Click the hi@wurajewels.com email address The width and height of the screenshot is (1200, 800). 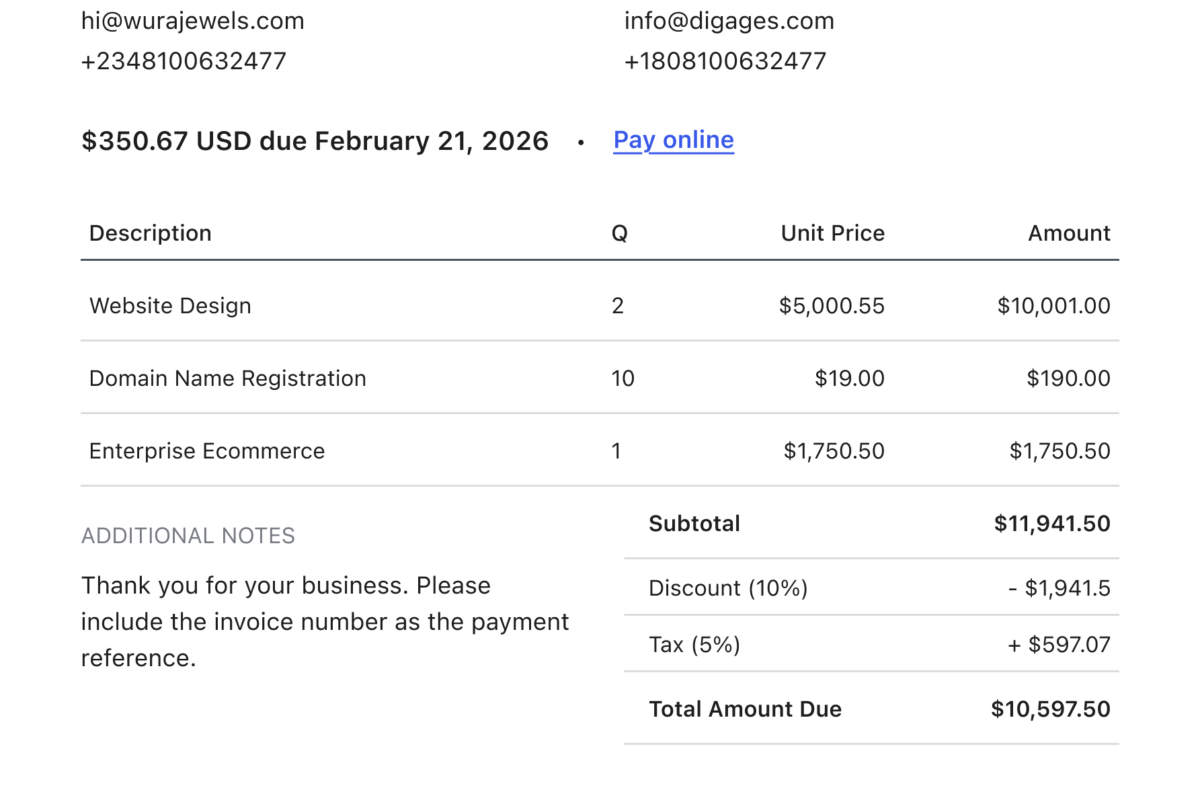[193, 21]
